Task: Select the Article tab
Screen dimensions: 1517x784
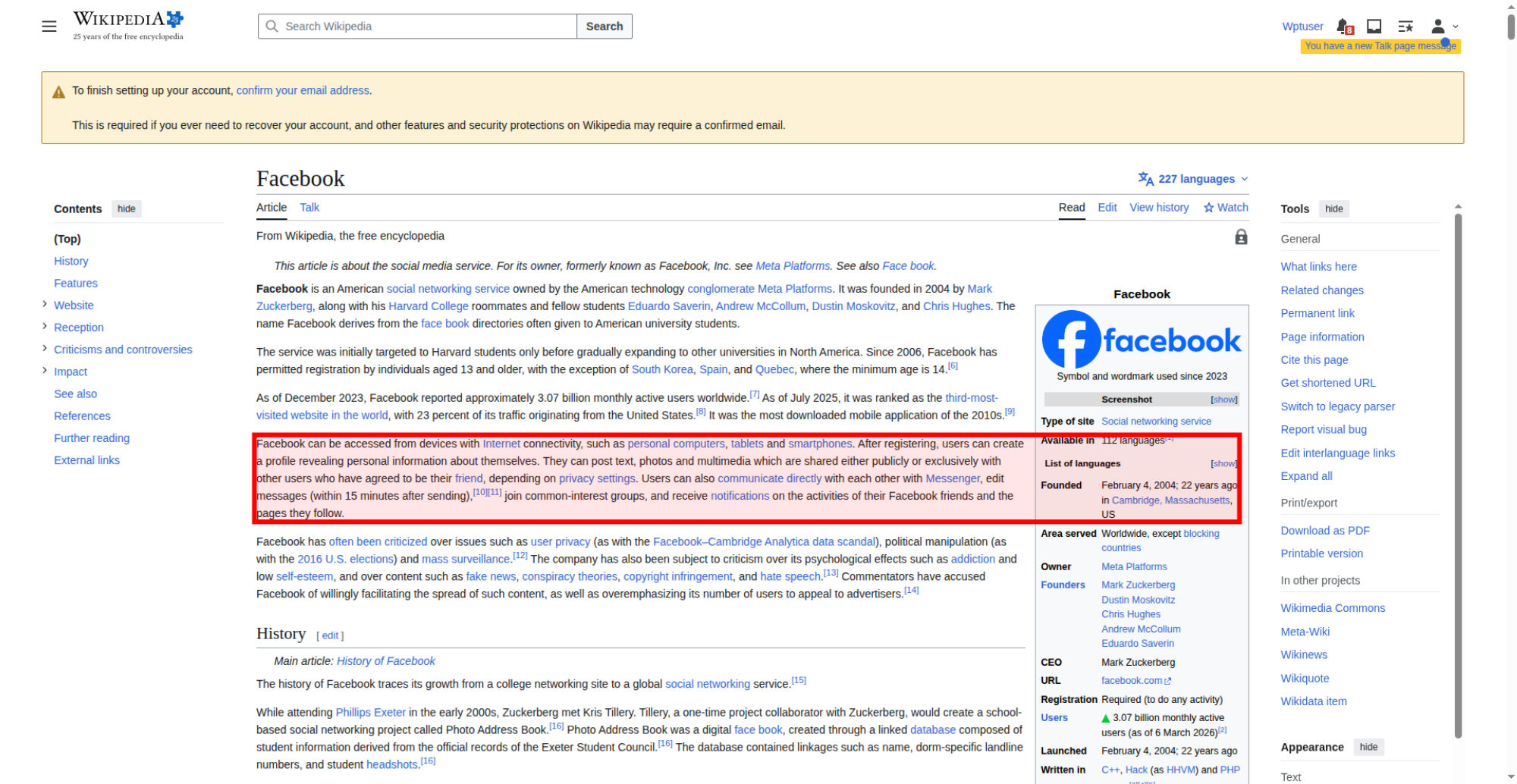Action: click(x=272, y=208)
